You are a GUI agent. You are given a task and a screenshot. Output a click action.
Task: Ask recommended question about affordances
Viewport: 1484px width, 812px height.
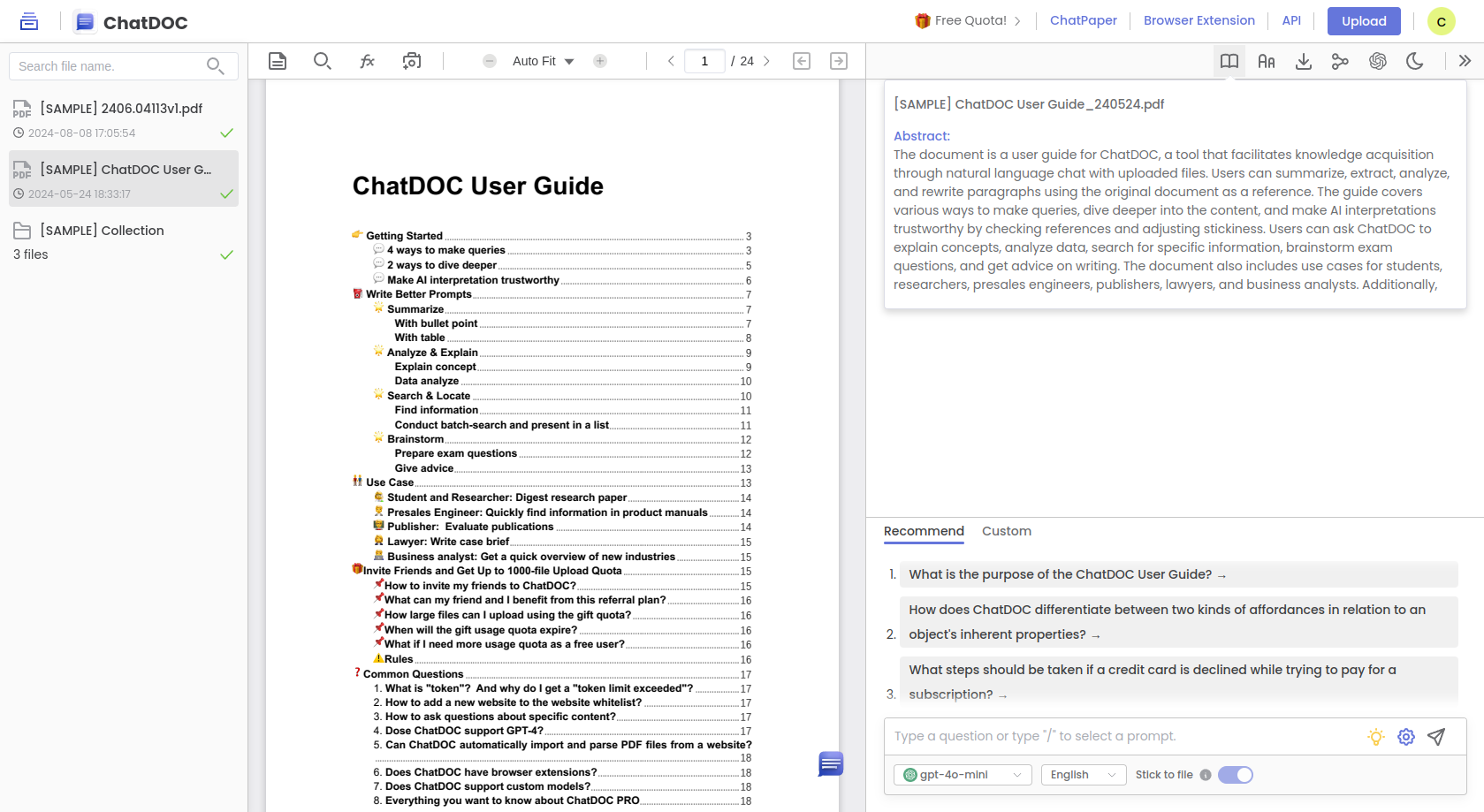tap(1178, 622)
